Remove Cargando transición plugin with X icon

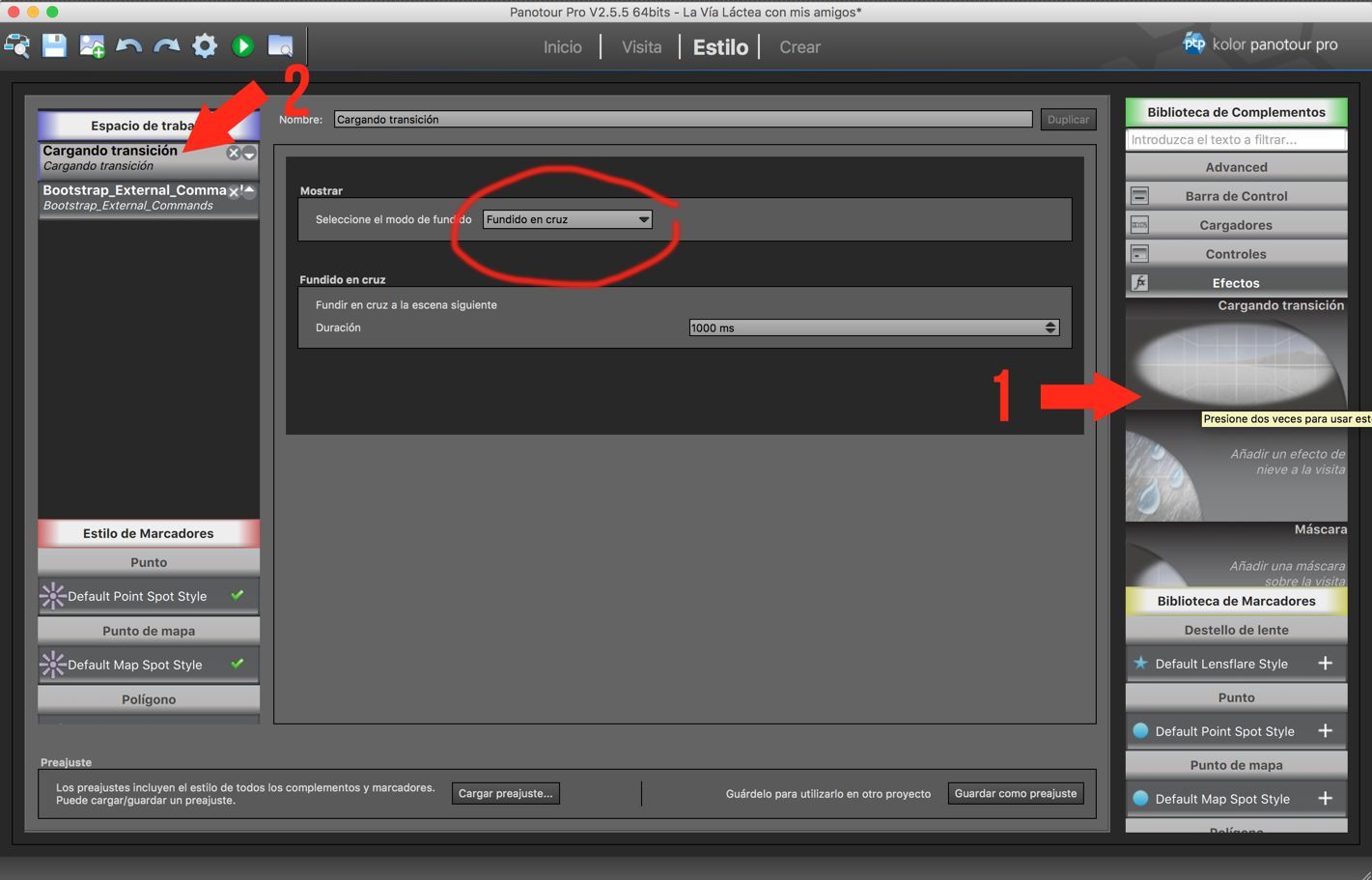pos(233,153)
